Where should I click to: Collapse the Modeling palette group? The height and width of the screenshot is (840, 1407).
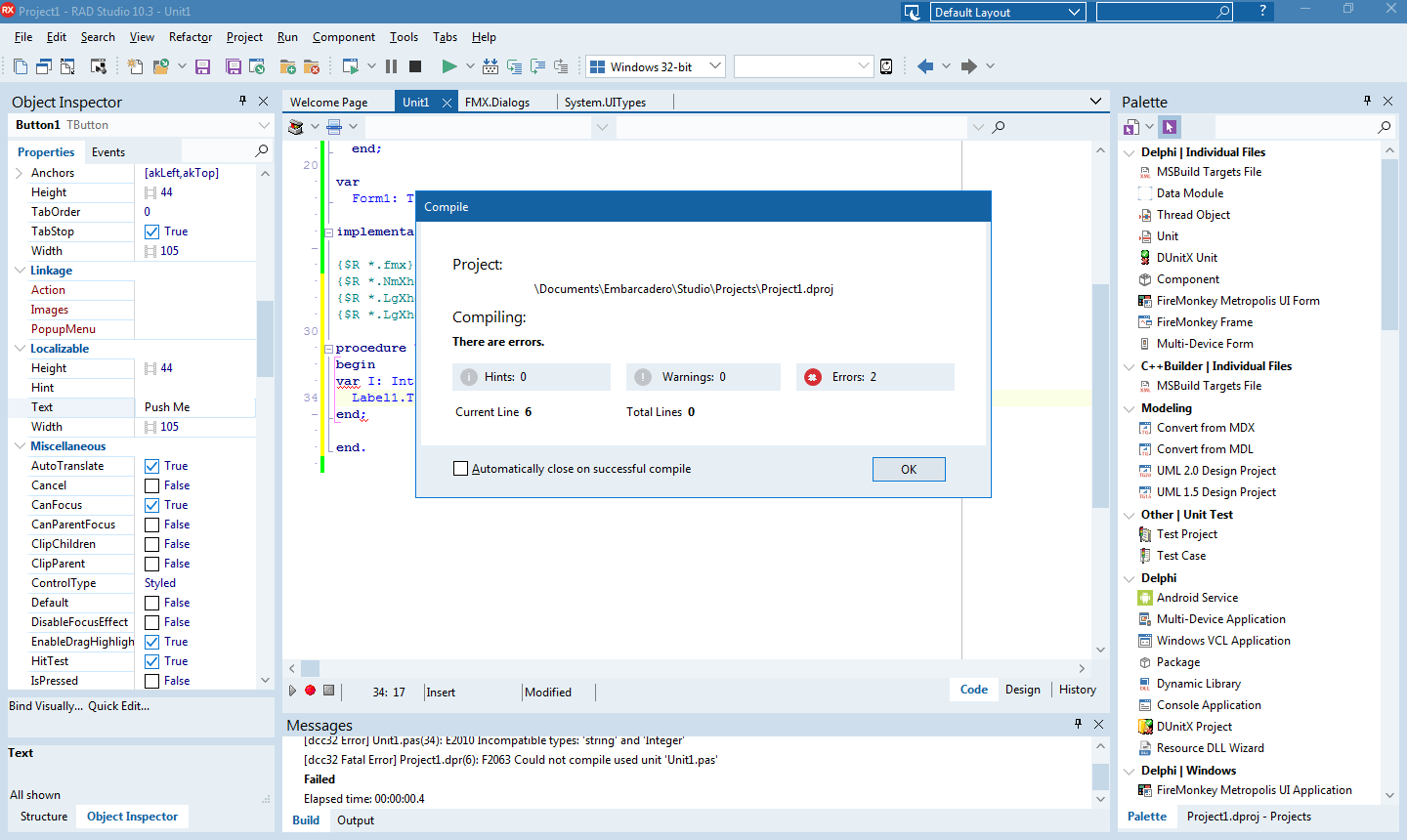[x=1130, y=408]
